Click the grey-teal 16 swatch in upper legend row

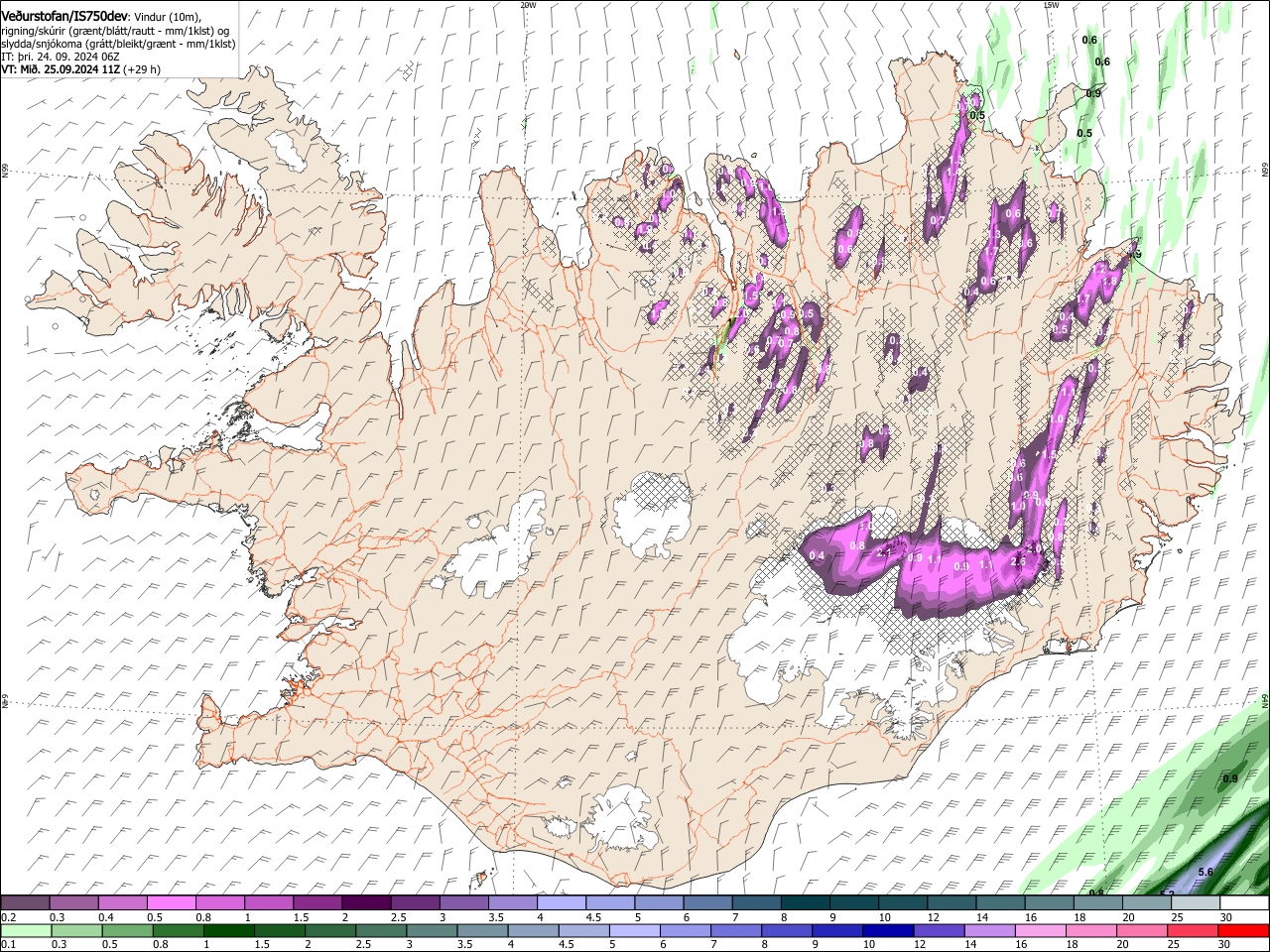coord(1049,903)
